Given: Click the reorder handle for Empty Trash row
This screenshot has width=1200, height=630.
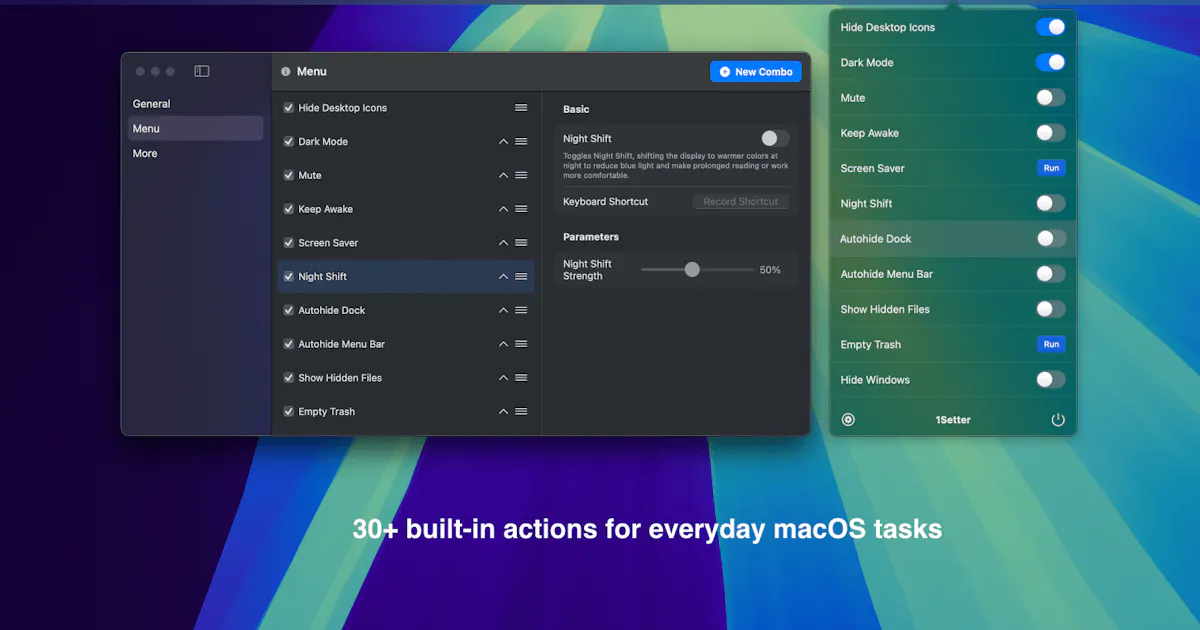Looking at the screenshot, I should 521,412.
